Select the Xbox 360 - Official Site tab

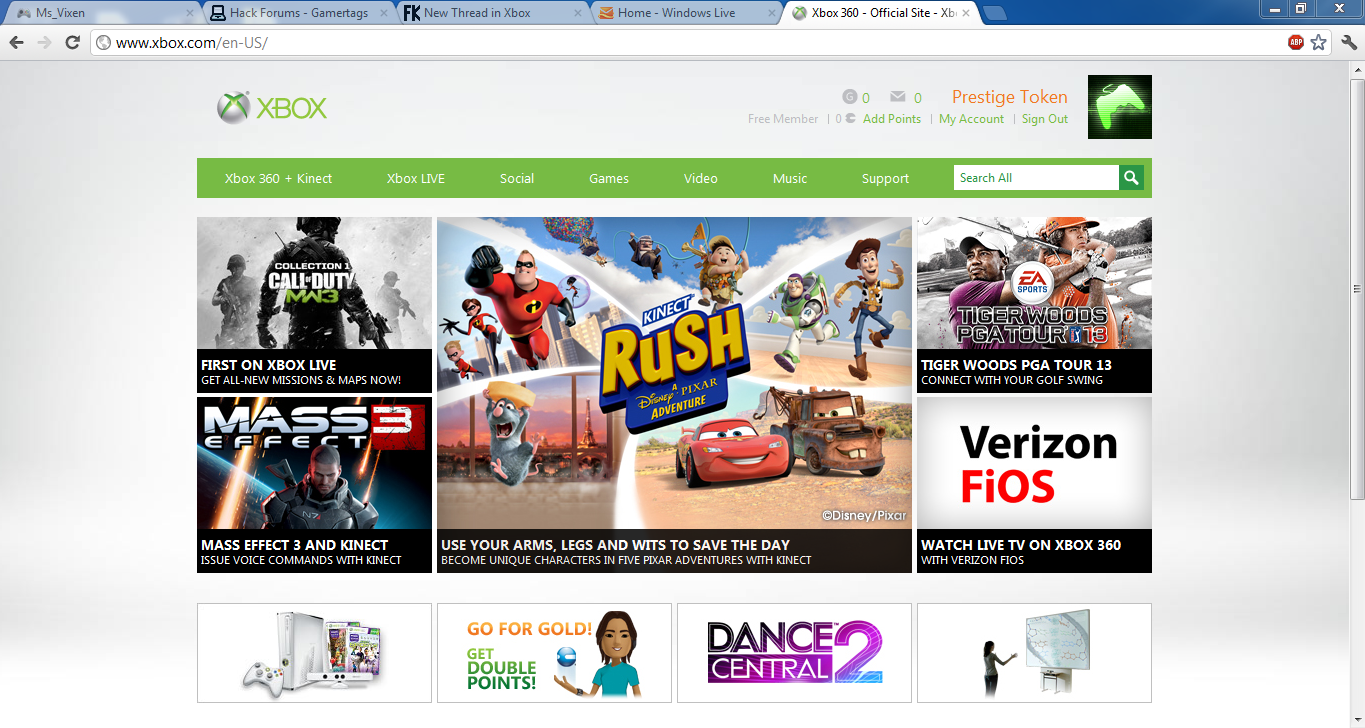click(880, 13)
